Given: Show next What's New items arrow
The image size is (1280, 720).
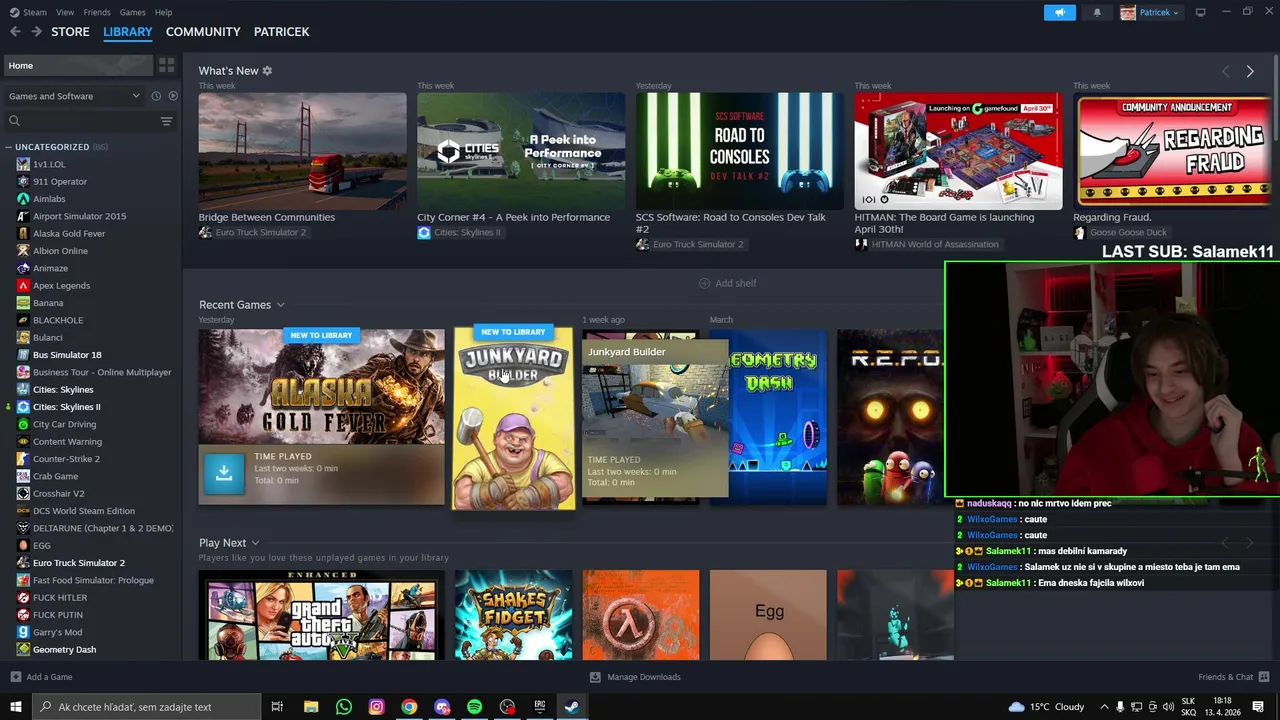Looking at the screenshot, I should tap(1249, 71).
